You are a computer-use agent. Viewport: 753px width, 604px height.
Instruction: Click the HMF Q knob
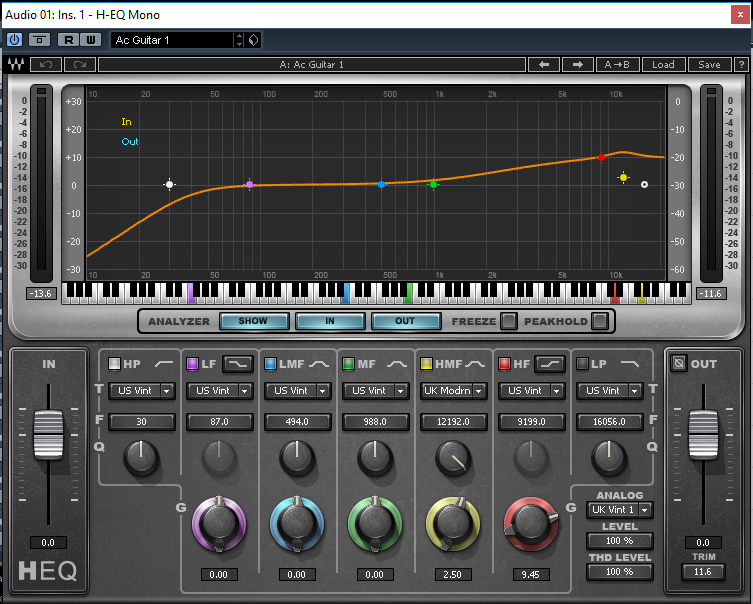453,457
